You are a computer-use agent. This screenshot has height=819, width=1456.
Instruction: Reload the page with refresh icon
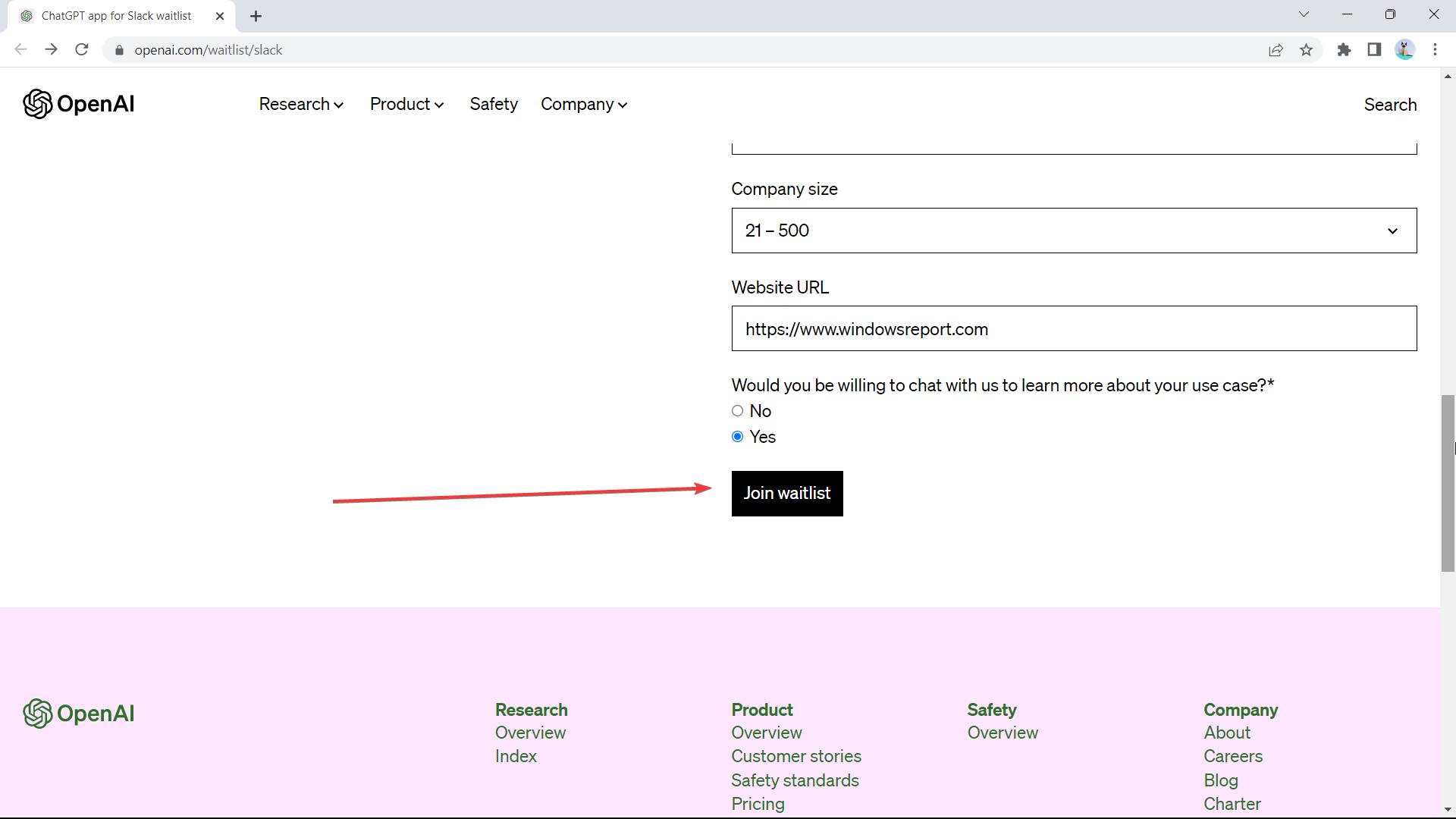(82, 50)
